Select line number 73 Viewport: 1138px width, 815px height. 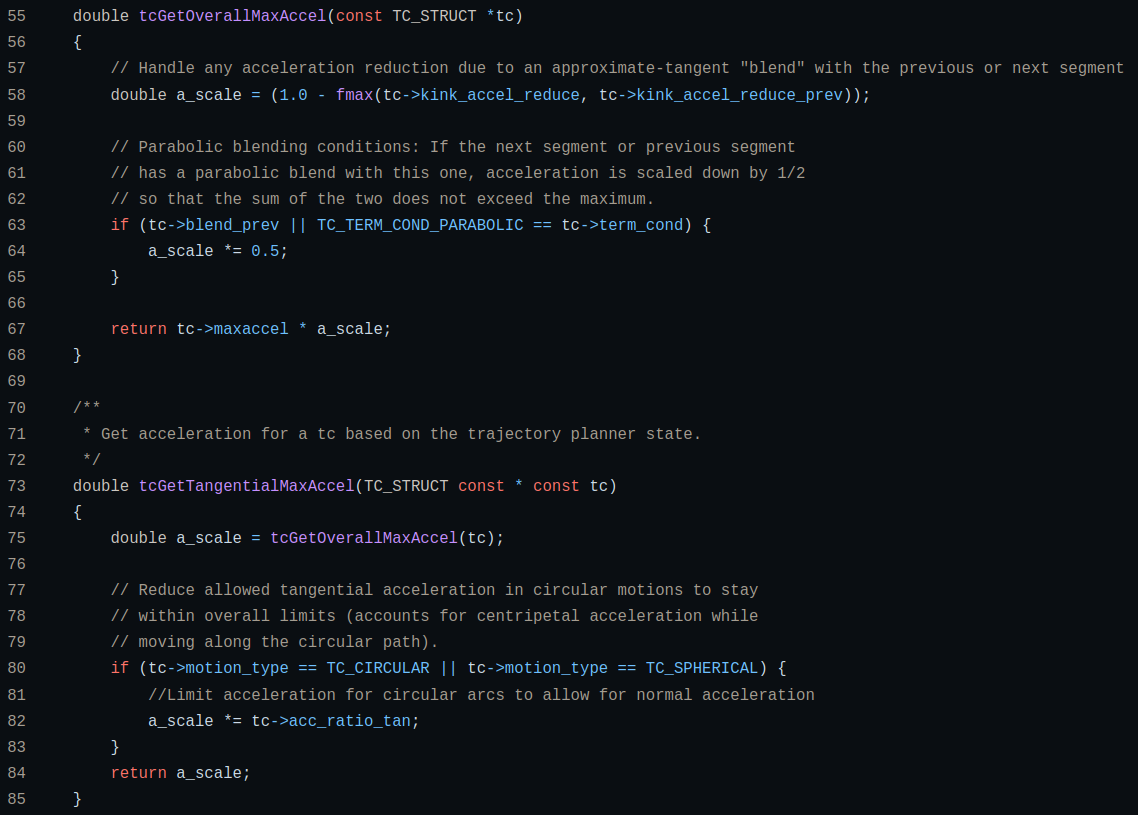[17, 486]
